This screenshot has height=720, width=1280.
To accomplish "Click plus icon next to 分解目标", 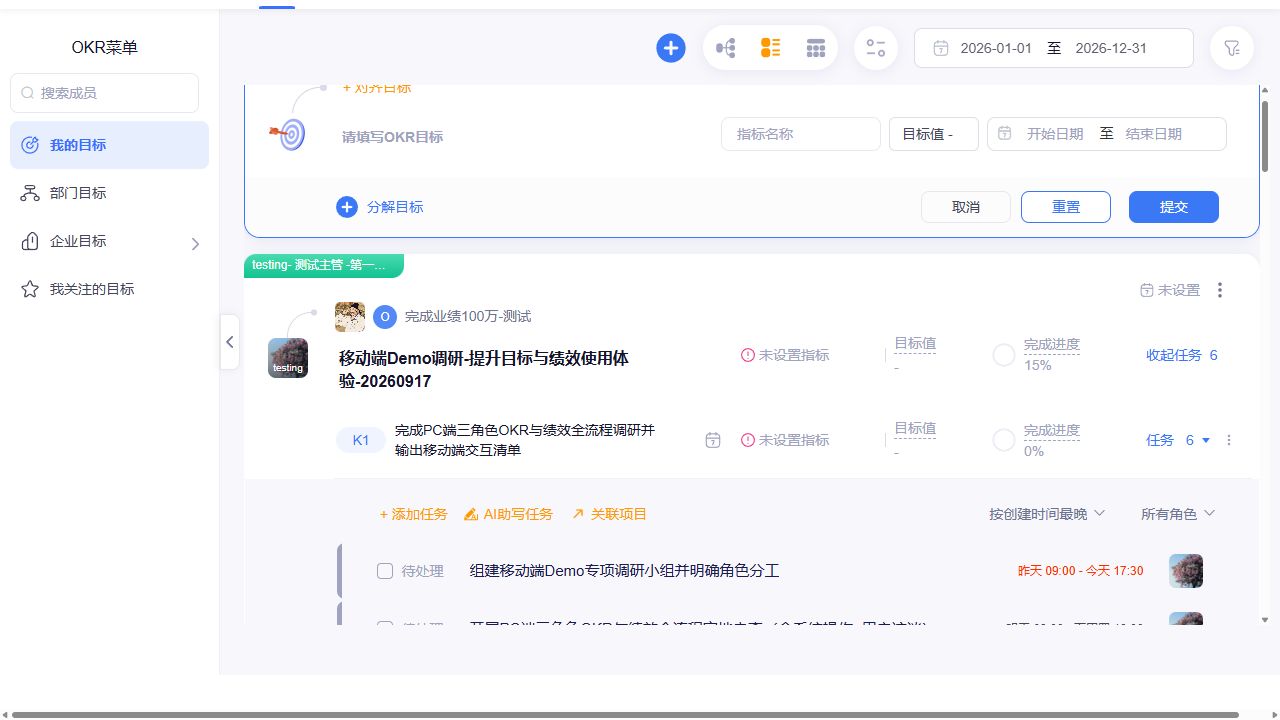I will pyautogui.click(x=347, y=207).
